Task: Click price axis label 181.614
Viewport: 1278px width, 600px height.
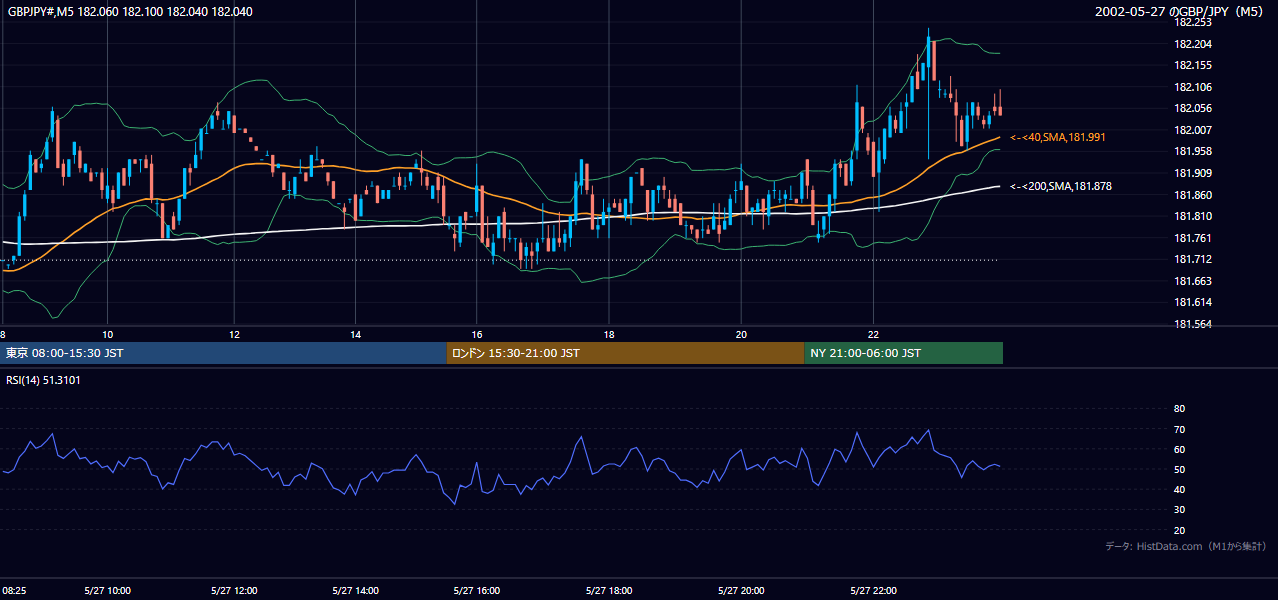Action: click(x=1192, y=302)
